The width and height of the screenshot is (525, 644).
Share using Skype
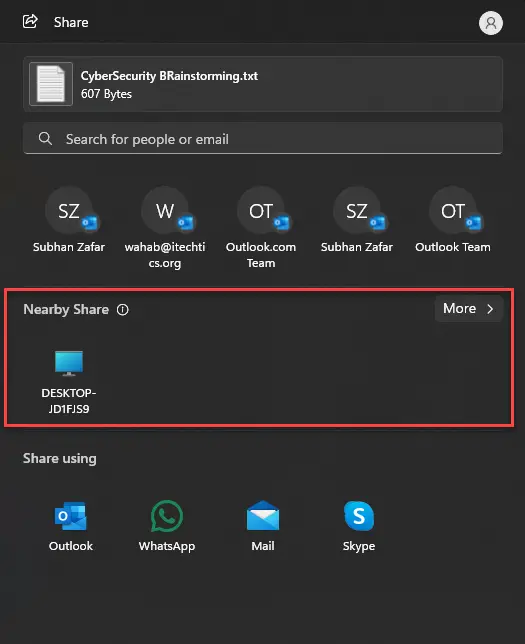click(359, 526)
